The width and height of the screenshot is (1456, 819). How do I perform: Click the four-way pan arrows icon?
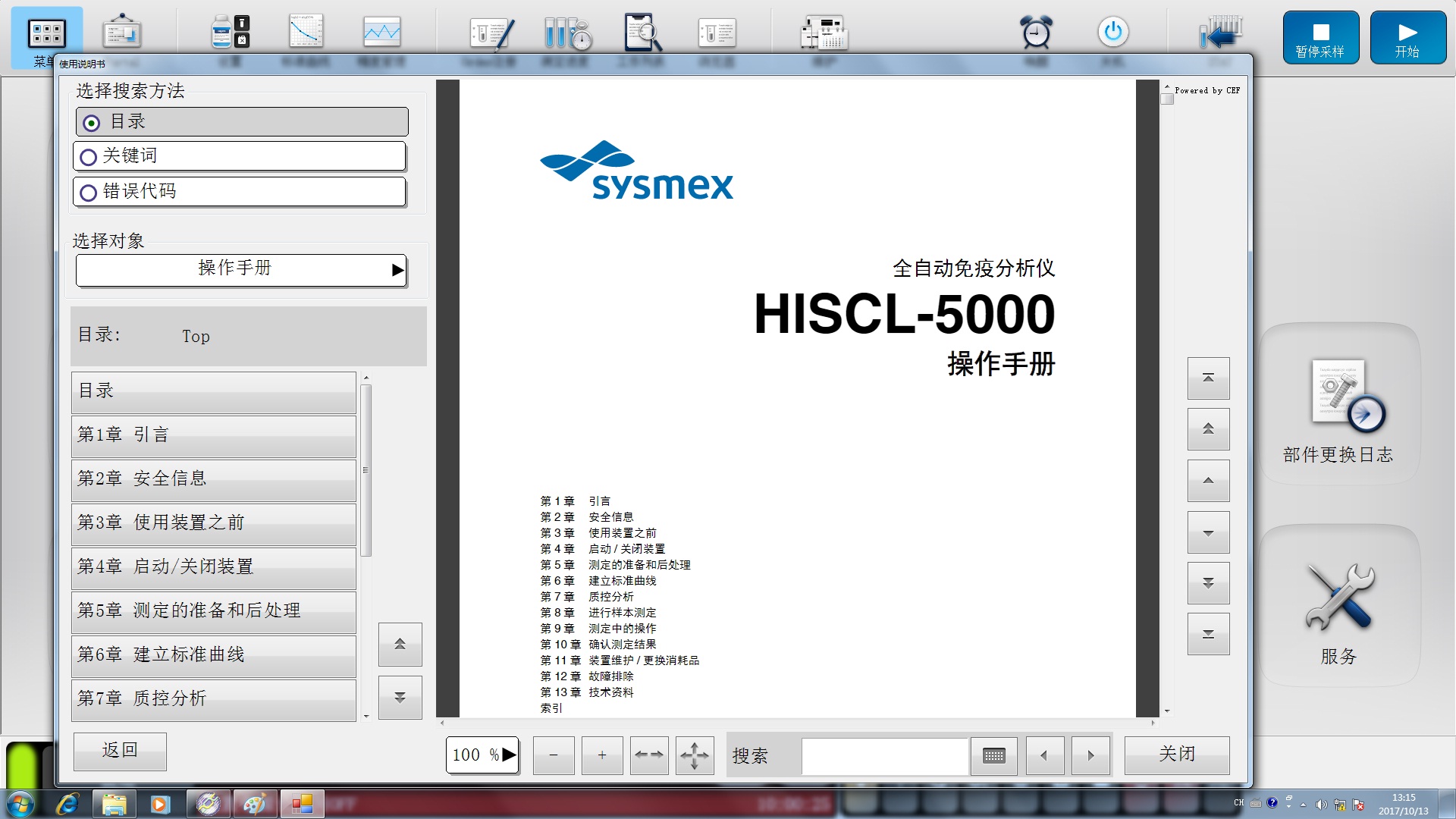695,755
